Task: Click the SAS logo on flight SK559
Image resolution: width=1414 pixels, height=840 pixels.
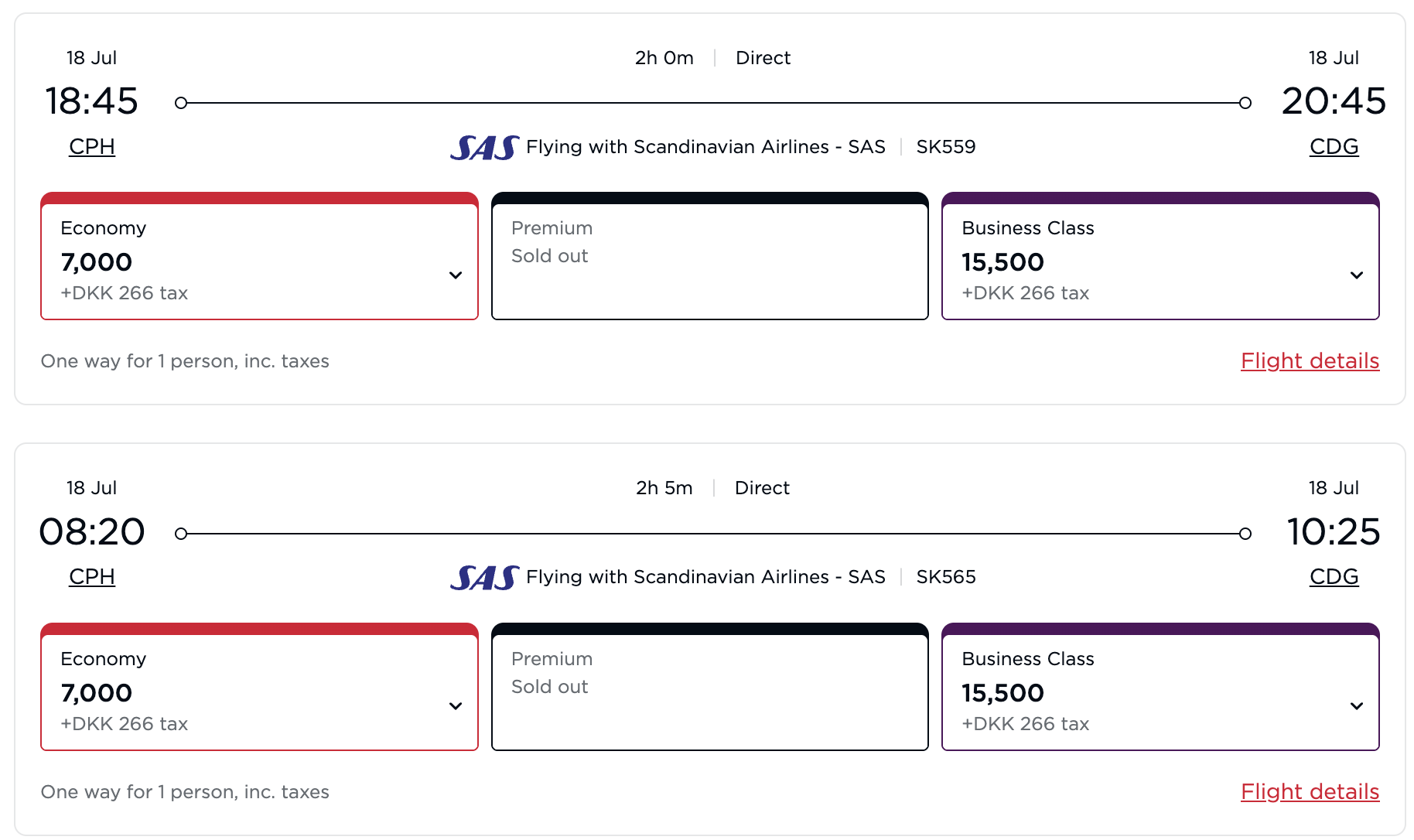Action: click(484, 147)
